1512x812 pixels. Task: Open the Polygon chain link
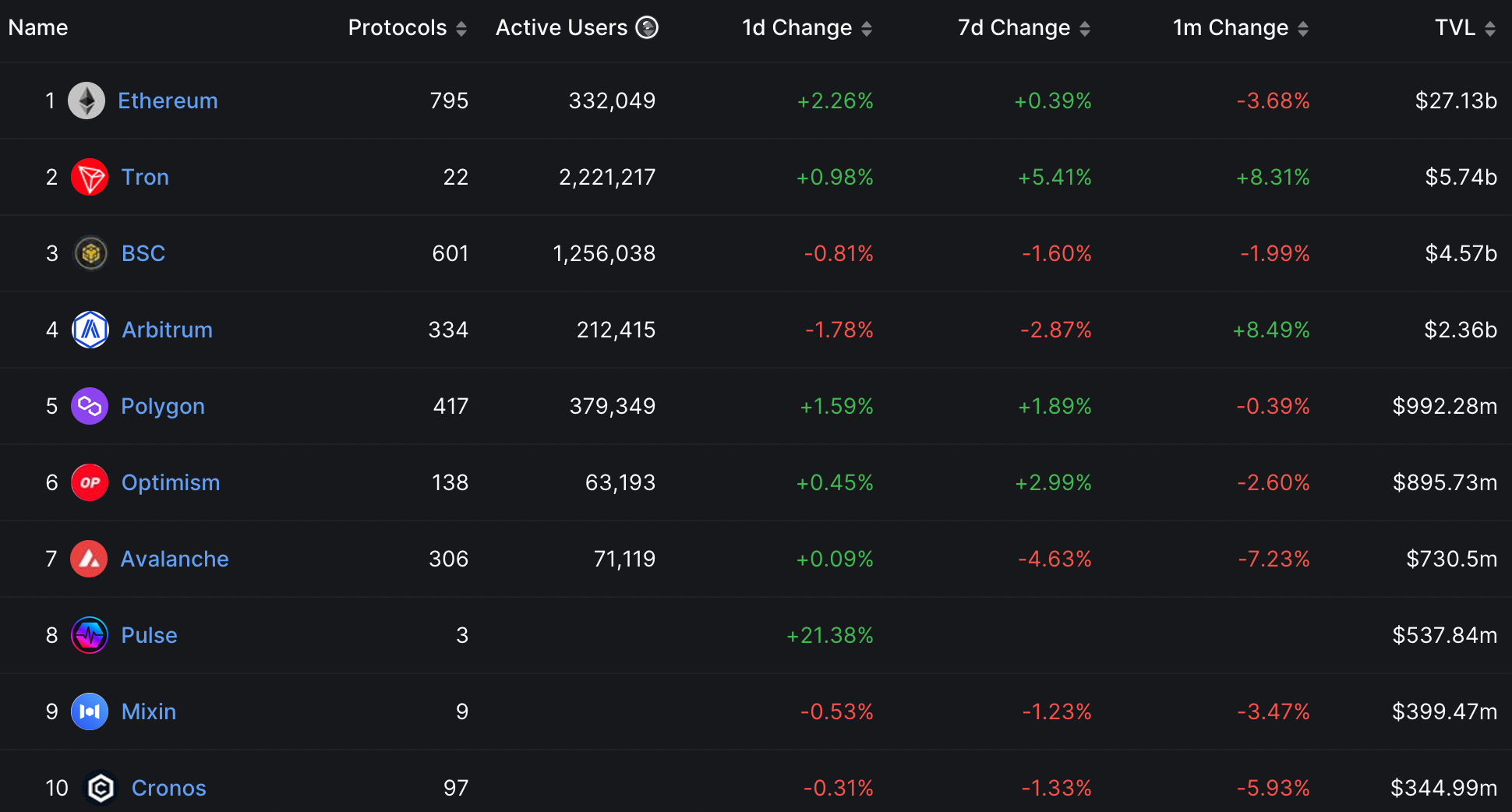pyautogui.click(x=163, y=406)
